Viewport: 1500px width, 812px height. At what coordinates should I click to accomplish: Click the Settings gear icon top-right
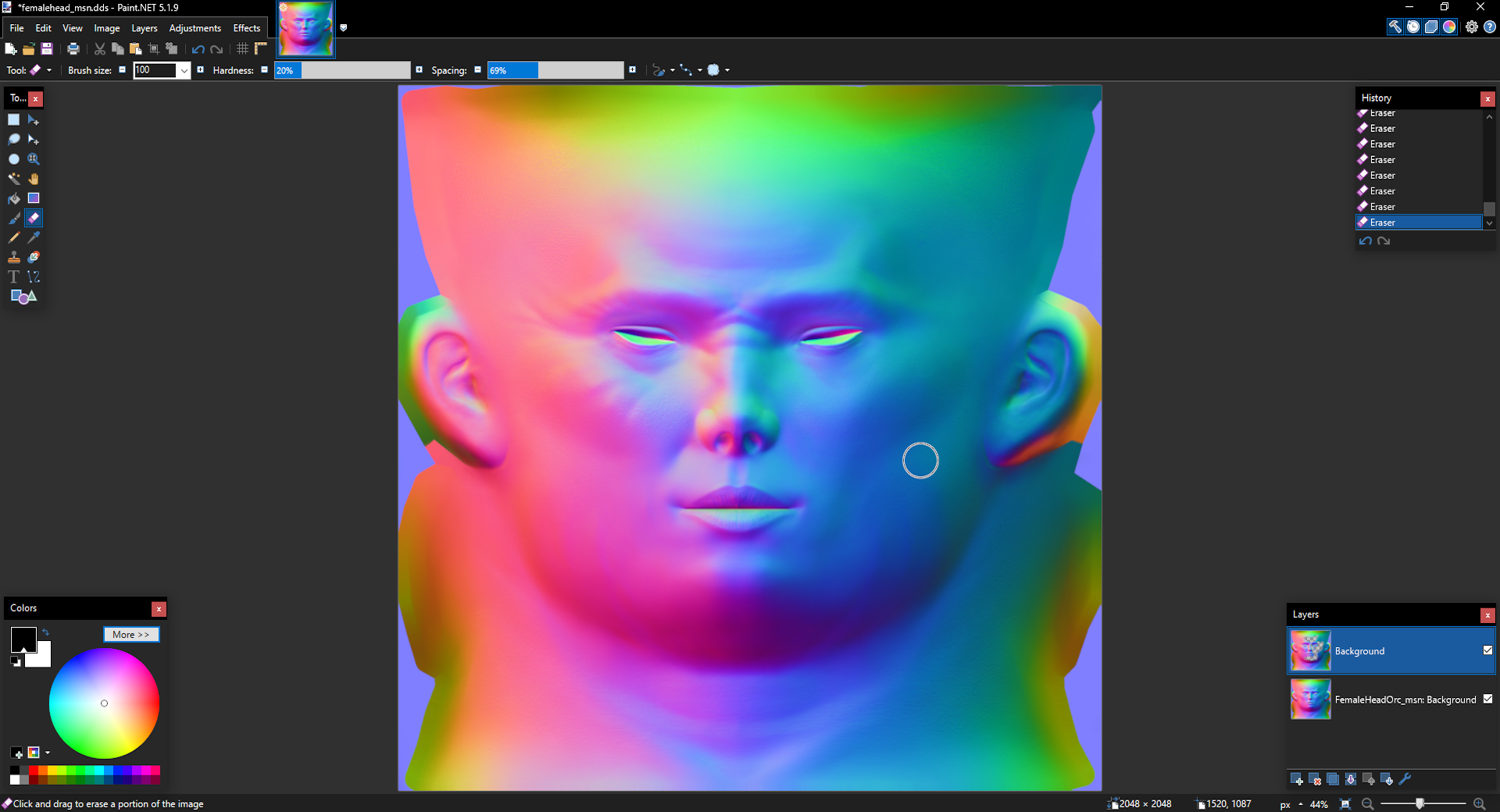click(1472, 27)
